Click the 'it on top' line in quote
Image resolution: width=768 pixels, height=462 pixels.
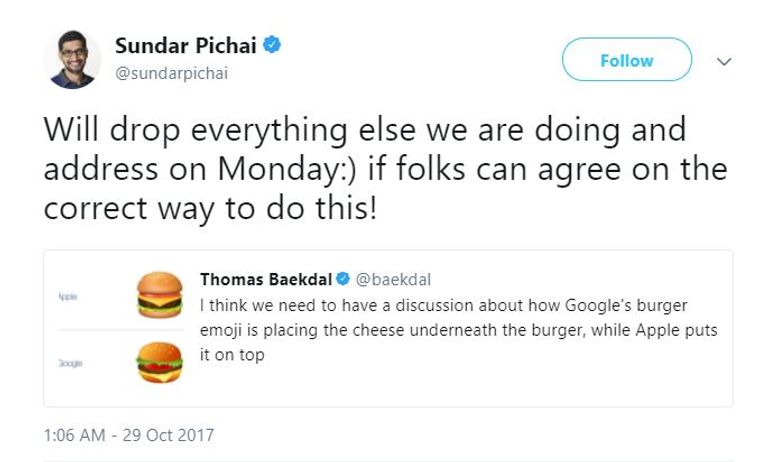click(x=232, y=354)
